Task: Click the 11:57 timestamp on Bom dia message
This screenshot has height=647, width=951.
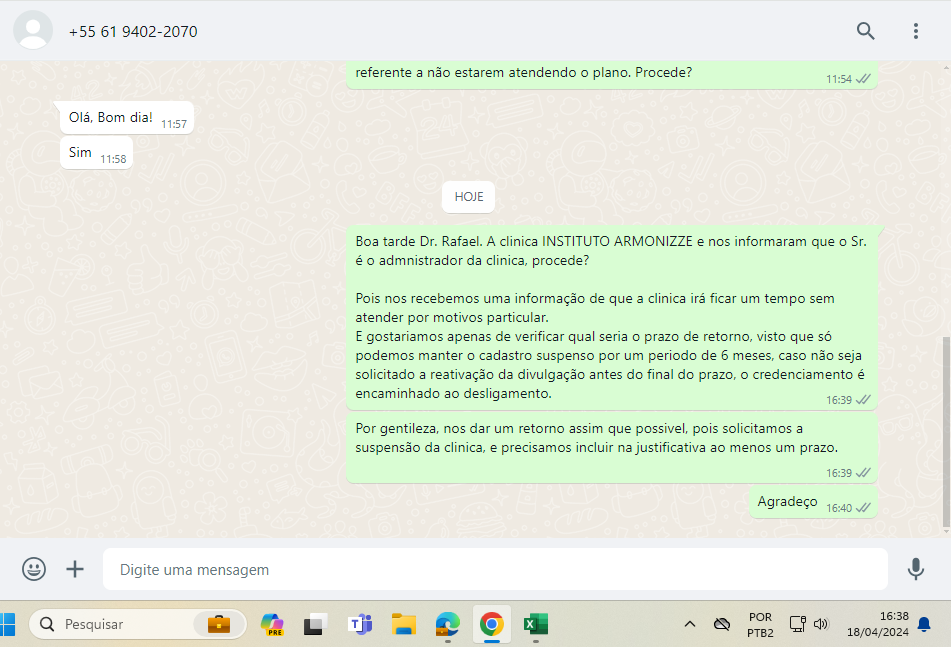Action: pos(174,124)
